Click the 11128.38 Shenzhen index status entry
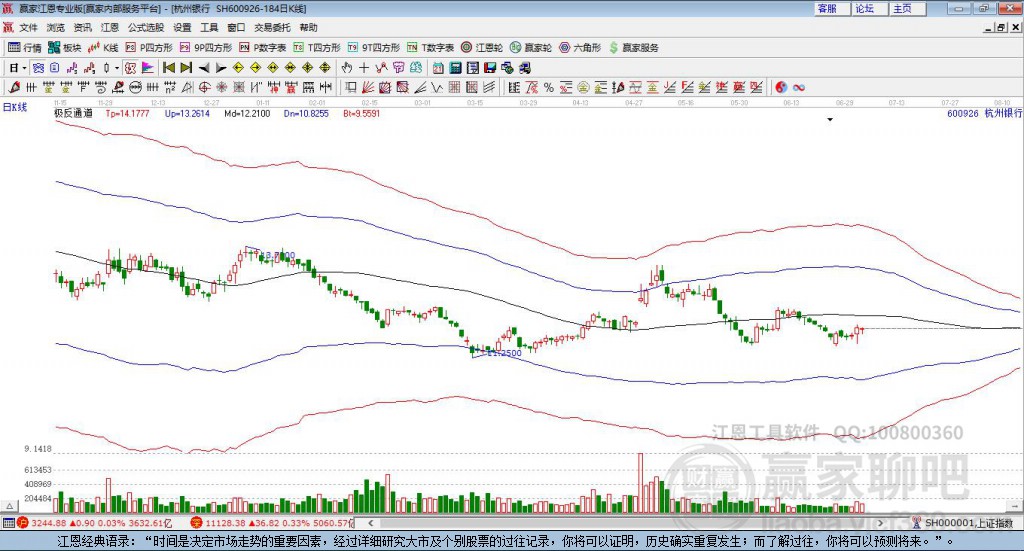Image resolution: width=1024 pixels, height=551 pixels. [x=272, y=523]
